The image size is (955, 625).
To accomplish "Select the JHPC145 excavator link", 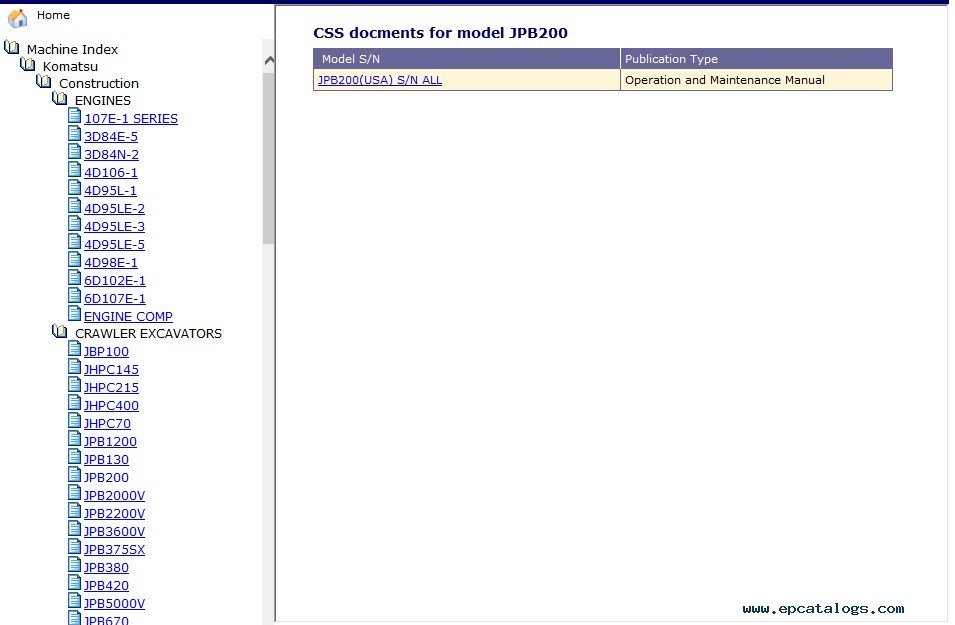I will (x=111, y=370).
